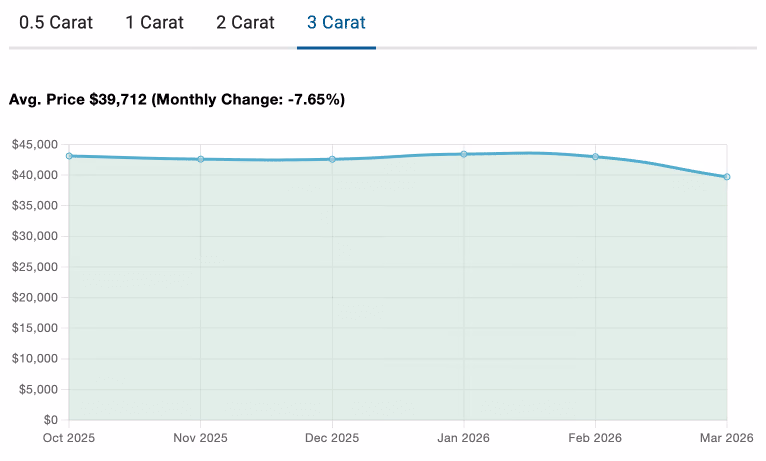Viewport: 766px width, 461px height.
Task: Click the Feb 2026 x-axis label
Action: click(595, 438)
